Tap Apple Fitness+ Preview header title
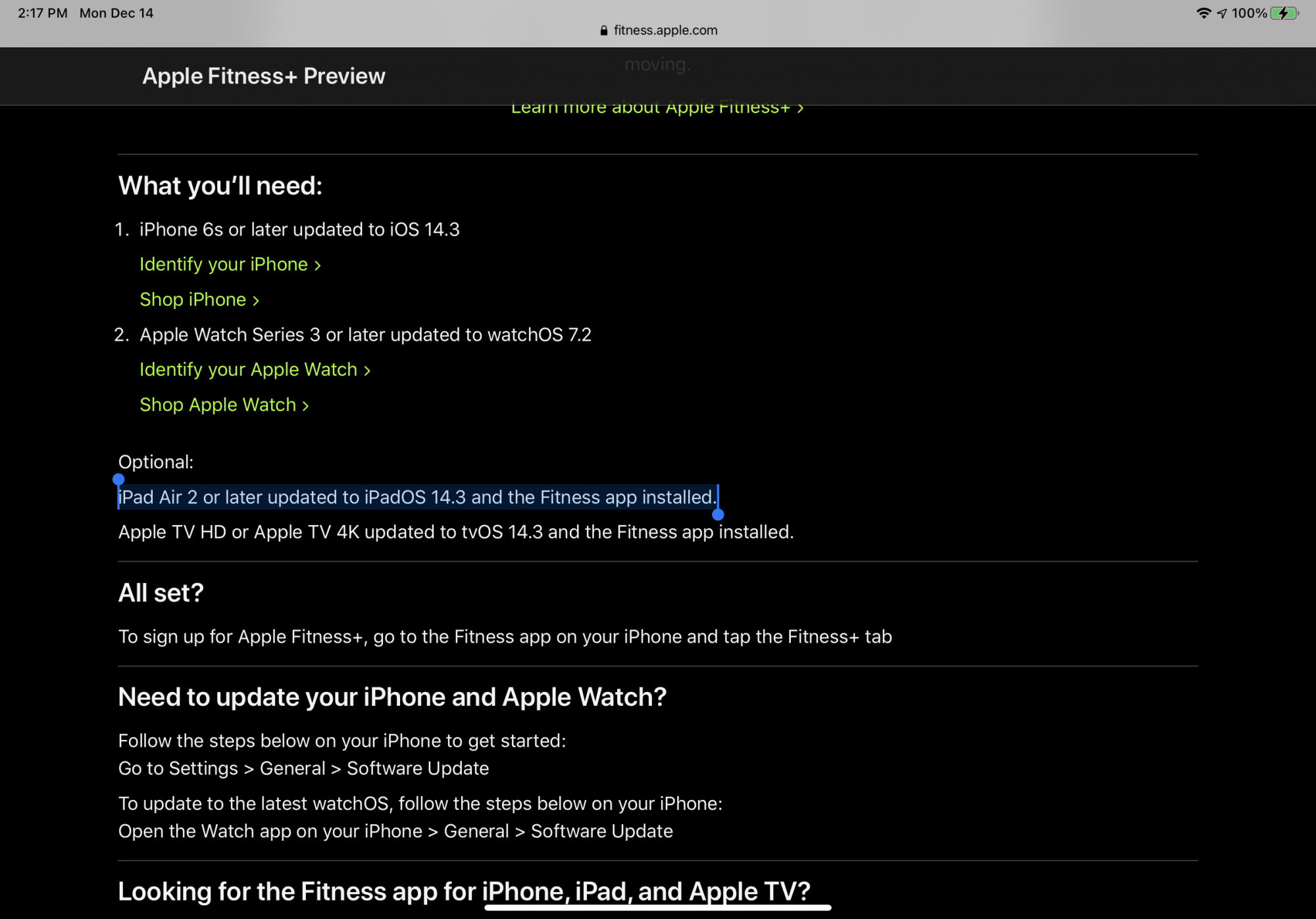The width and height of the screenshot is (1316, 919). pyautogui.click(x=263, y=76)
